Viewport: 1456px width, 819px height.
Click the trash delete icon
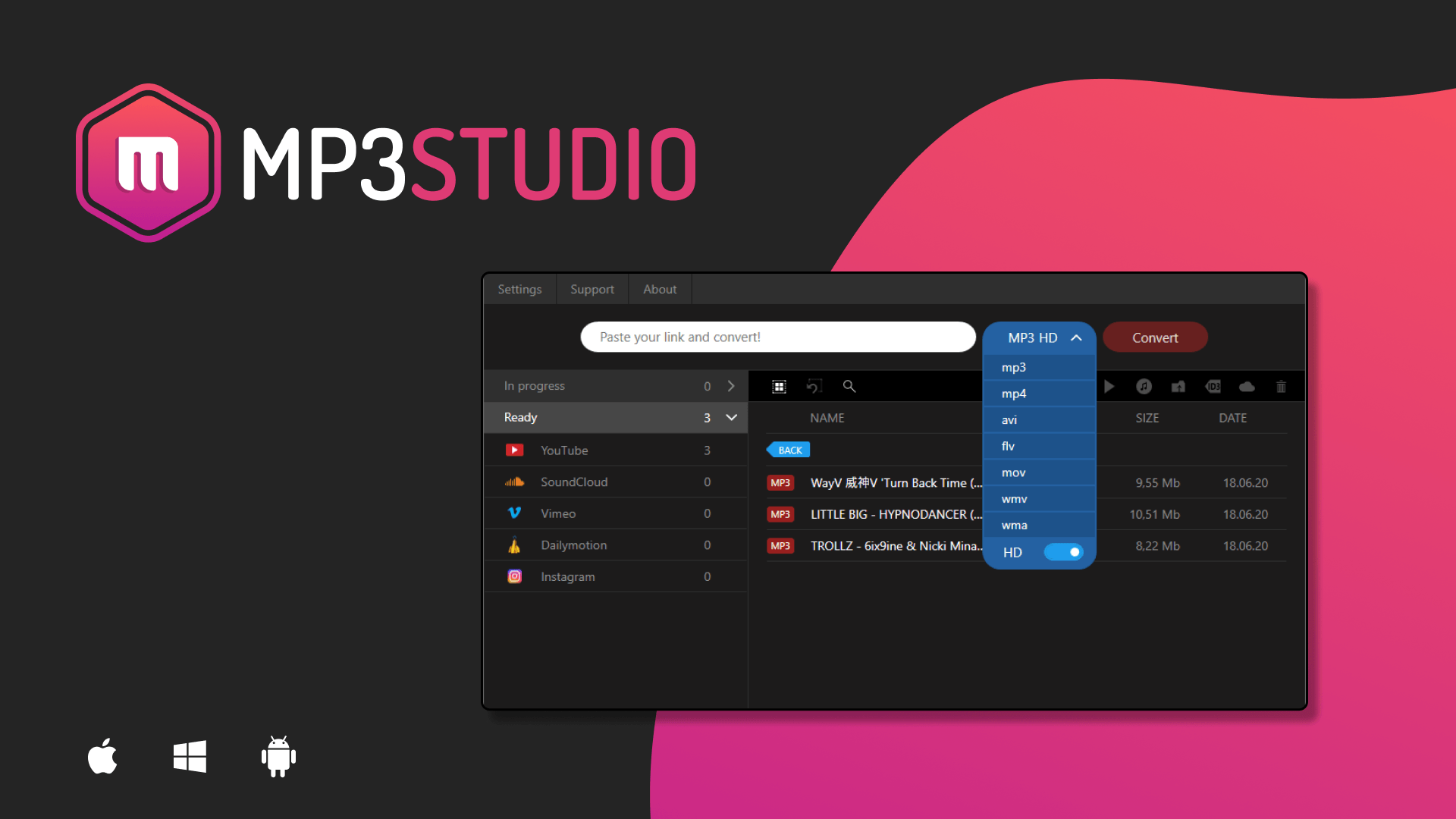(1281, 387)
